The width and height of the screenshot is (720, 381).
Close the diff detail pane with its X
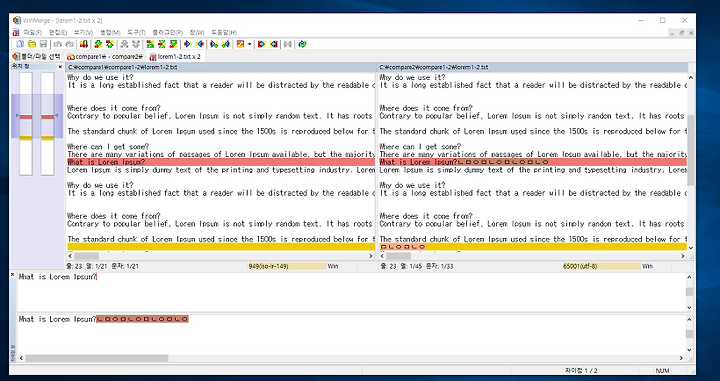13,275
